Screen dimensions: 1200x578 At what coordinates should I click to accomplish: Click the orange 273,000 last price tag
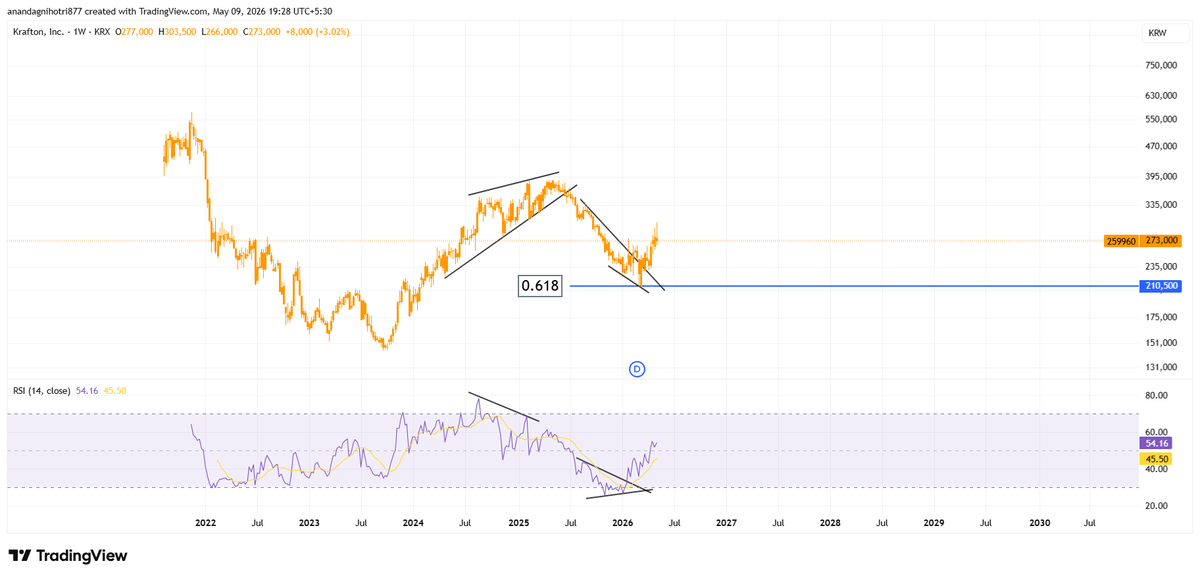click(x=1161, y=241)
